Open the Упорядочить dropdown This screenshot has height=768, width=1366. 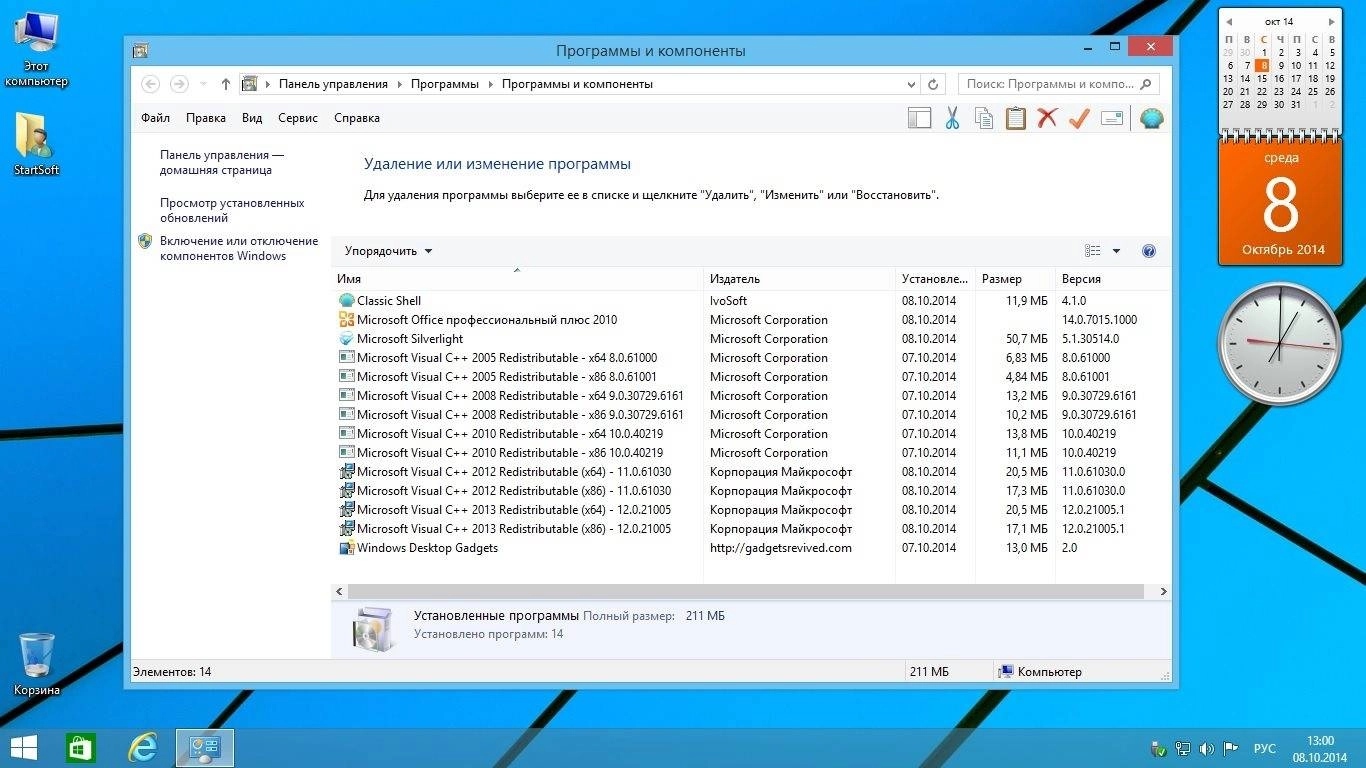[x=389, y=251]
